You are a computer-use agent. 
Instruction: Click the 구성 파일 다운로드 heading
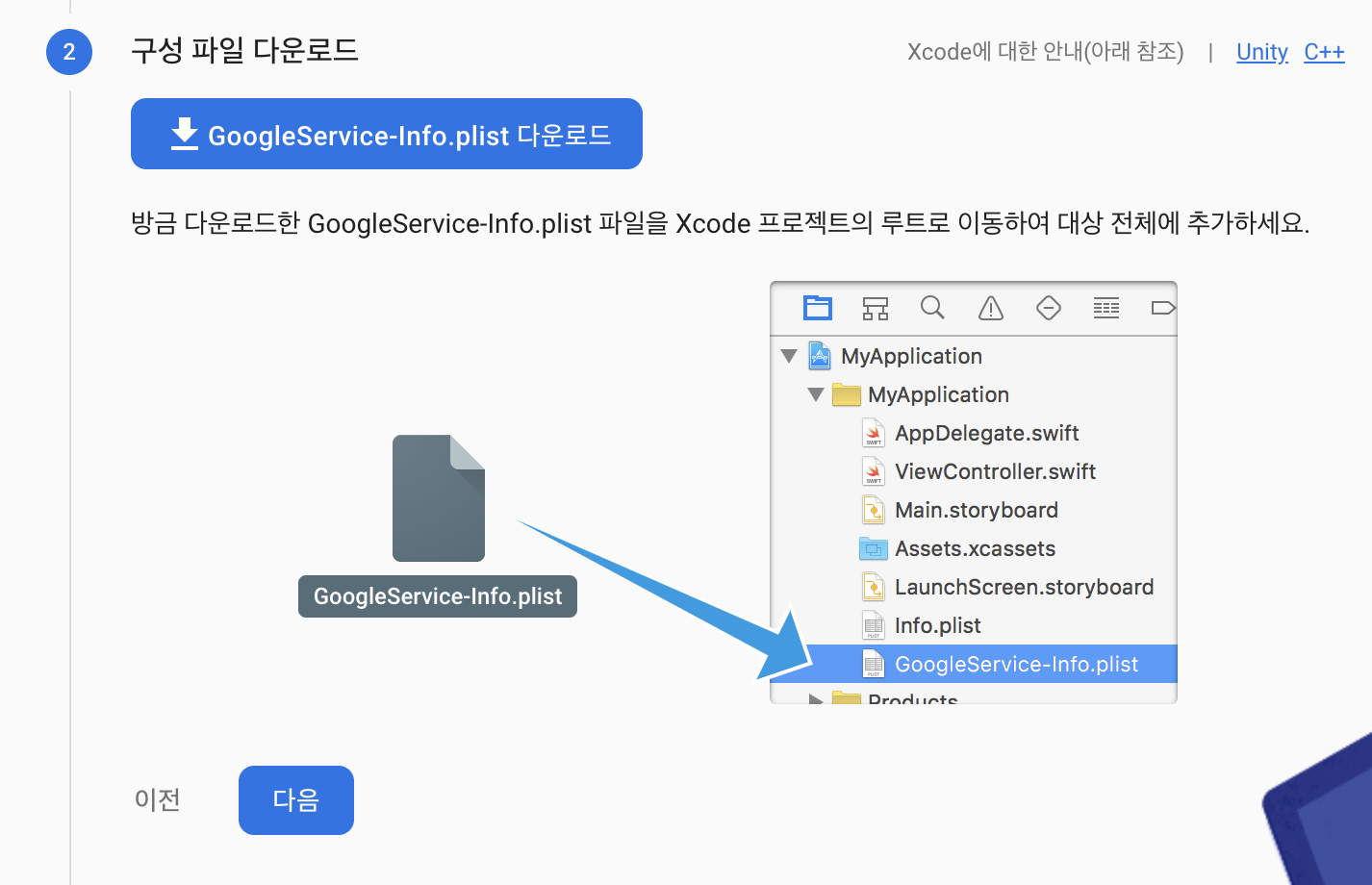point(244,51)
